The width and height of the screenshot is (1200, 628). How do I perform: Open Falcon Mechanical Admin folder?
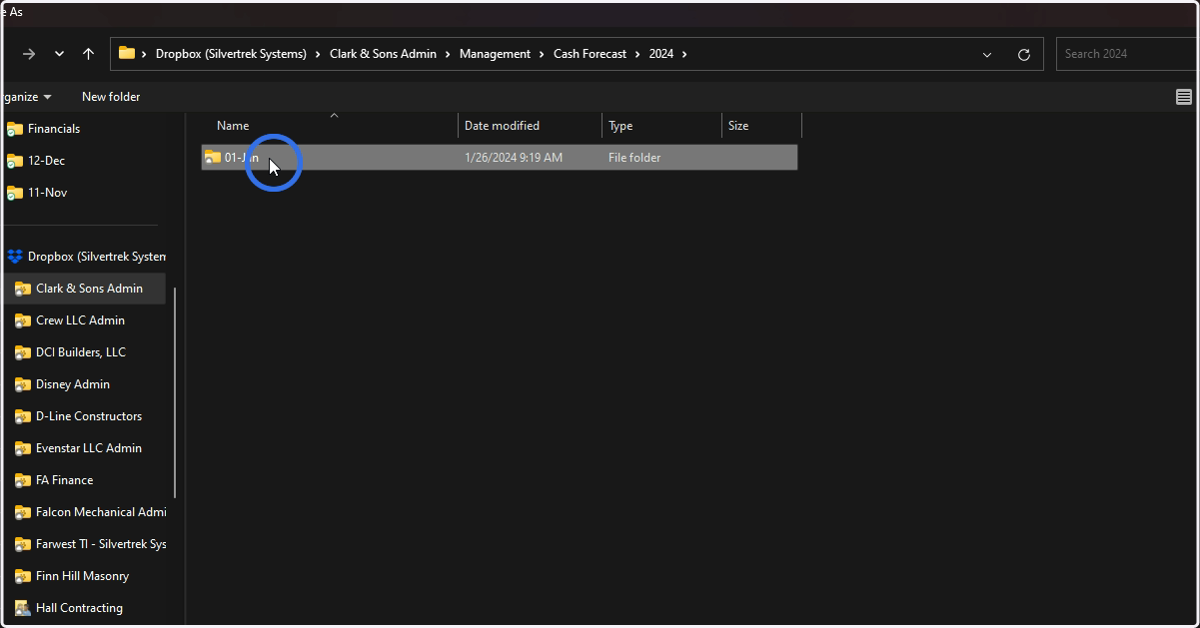click(x=101, y=513)
